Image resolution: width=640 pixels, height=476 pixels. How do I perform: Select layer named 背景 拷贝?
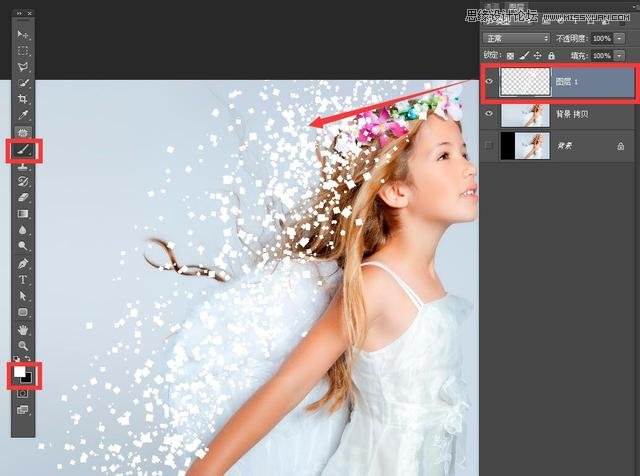click(x=572, y=114)
